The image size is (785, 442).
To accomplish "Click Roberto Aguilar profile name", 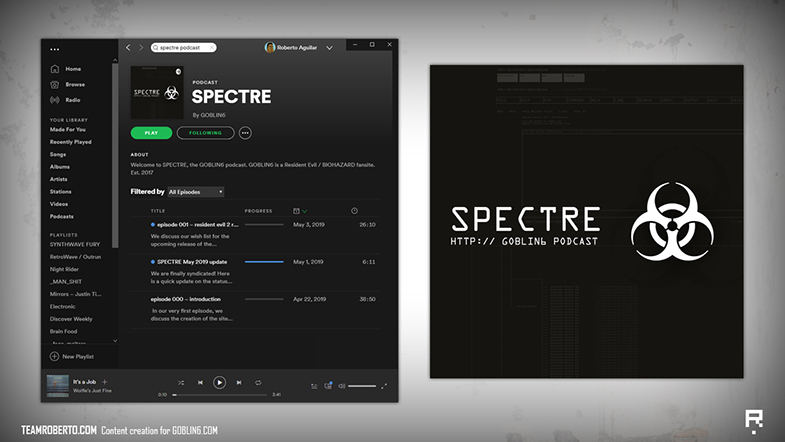I will click(297, 48).
